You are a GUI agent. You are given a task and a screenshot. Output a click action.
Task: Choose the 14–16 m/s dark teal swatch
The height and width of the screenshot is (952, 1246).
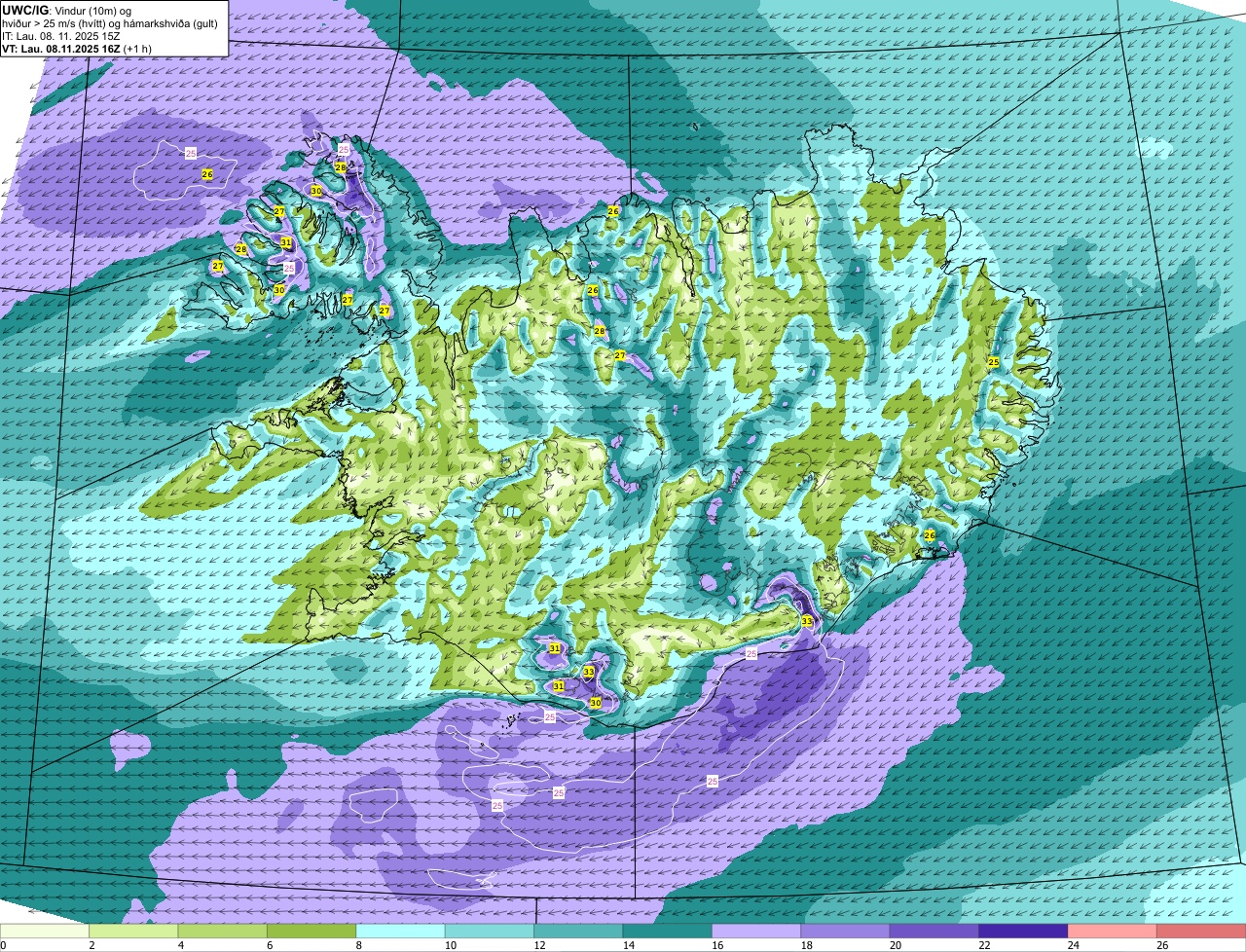click(668, 932)
